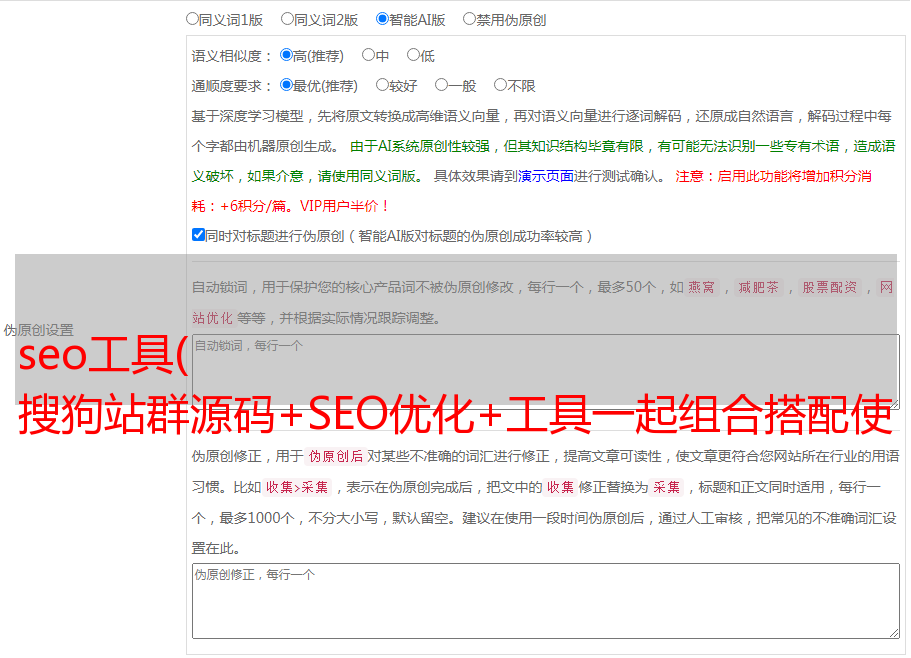The image size is (911, 658).
Task: Click the 语义相似度 label
Action: coord(232,56)
